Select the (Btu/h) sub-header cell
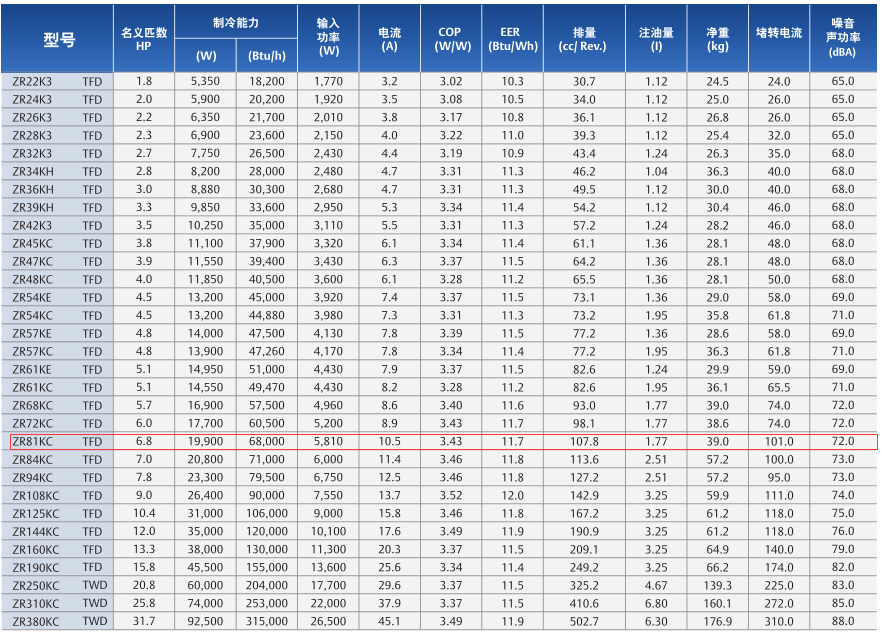 tap(266, 56)
